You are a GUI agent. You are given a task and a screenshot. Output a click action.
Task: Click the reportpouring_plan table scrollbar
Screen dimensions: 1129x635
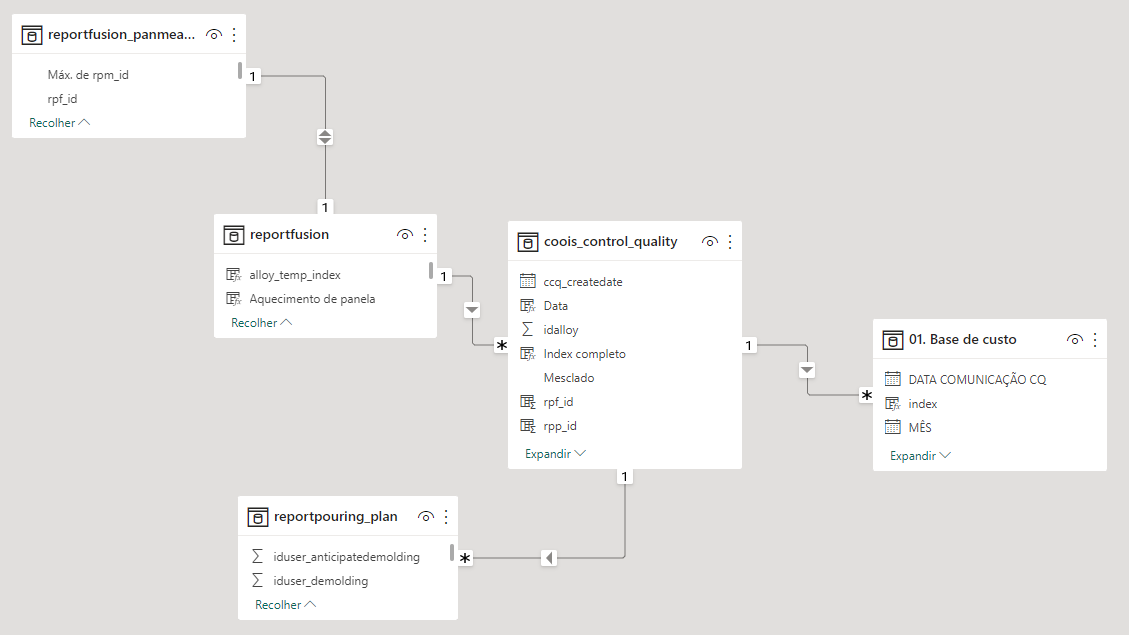(x=451, y=553)
